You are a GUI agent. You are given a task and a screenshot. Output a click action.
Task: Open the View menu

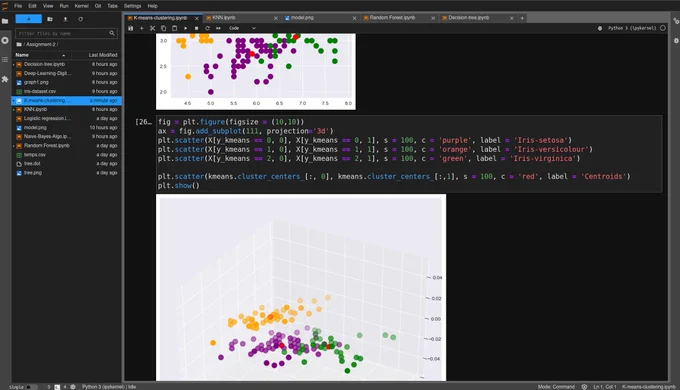pyautogui.click(x=48, y=6)
